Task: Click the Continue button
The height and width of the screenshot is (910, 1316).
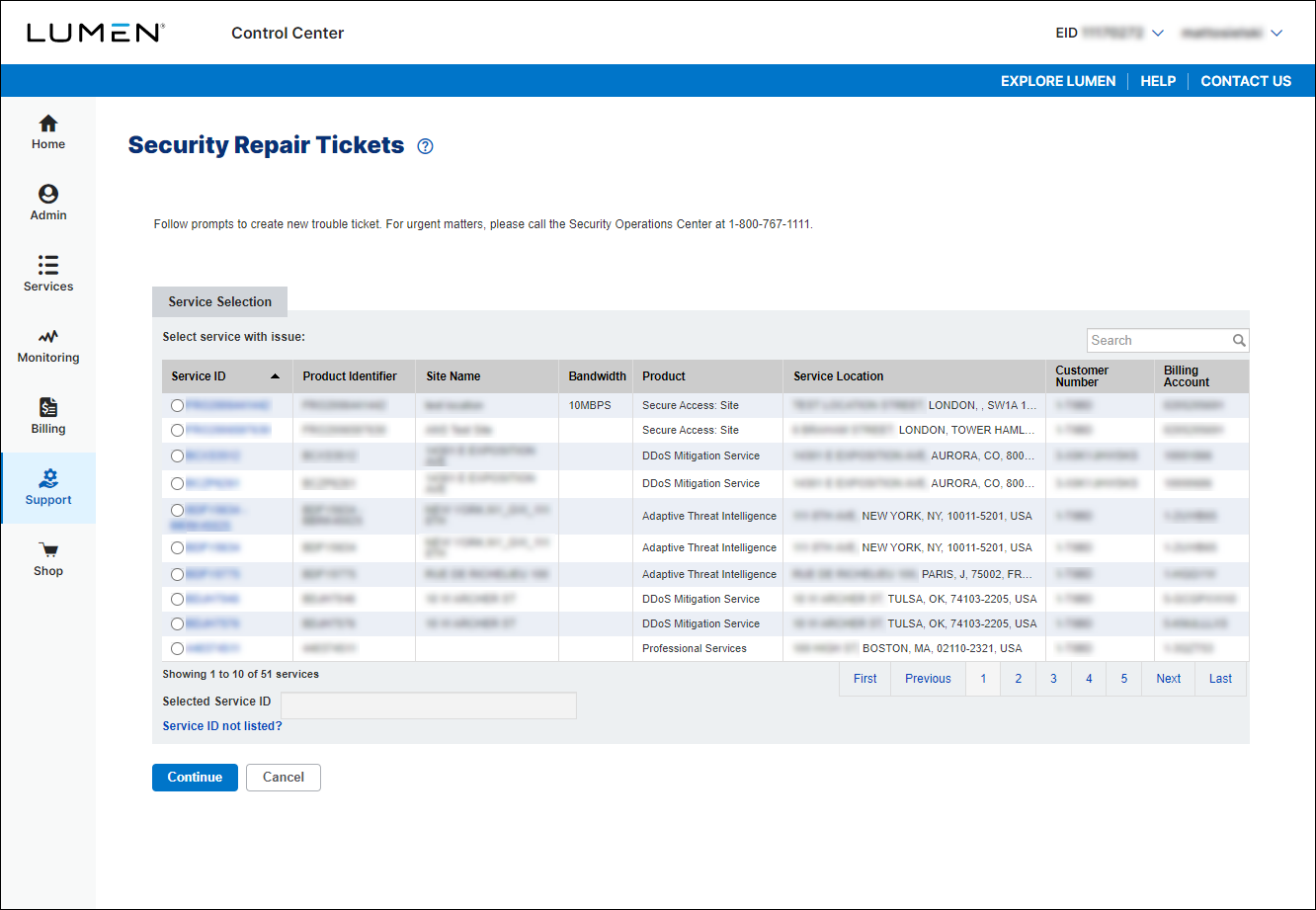Action: point(195,778)
